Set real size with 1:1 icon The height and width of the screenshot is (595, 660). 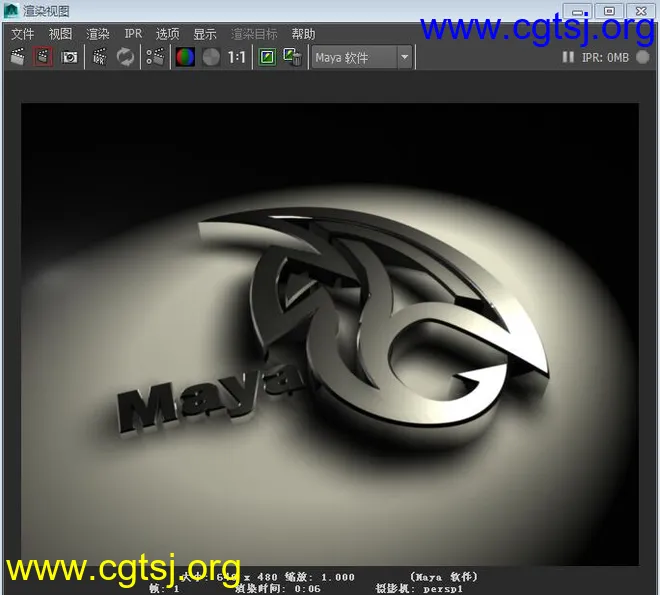tap(236, 57)
